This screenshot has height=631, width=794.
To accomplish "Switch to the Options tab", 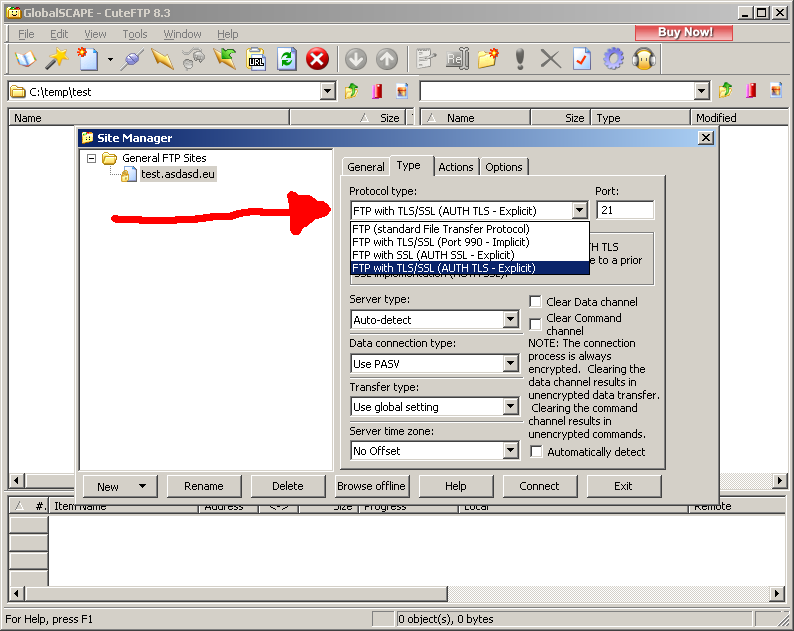I will 504,167.
